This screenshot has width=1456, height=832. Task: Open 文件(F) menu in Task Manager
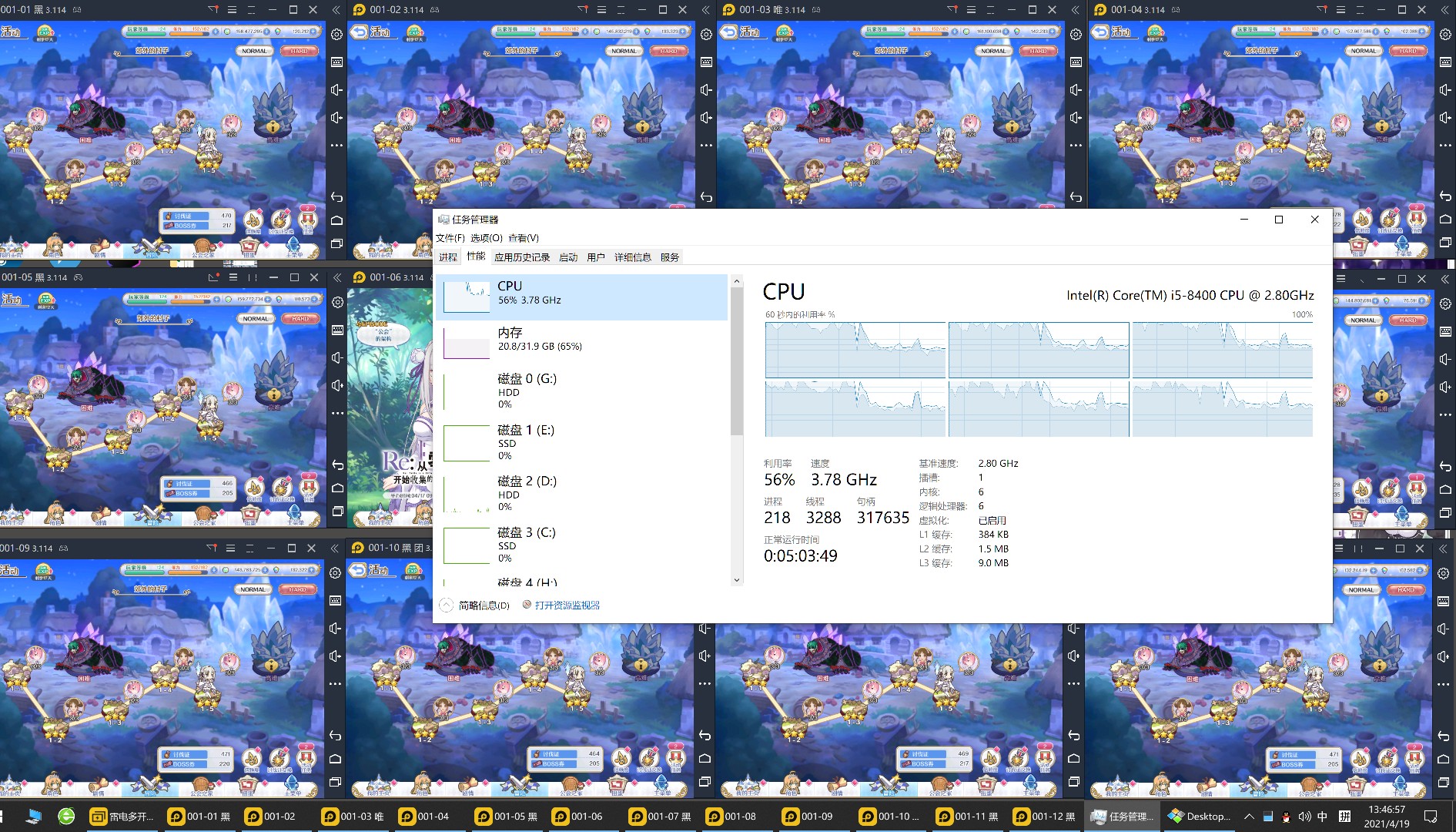(x=450, y=238)
